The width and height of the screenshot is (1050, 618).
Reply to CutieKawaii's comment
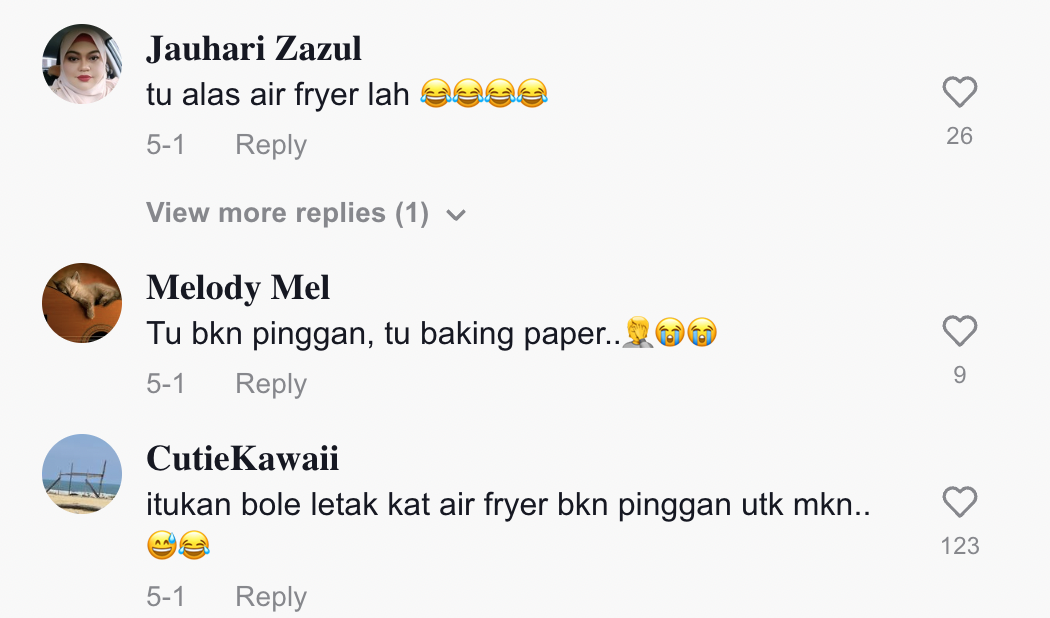(x=271, y=597)
